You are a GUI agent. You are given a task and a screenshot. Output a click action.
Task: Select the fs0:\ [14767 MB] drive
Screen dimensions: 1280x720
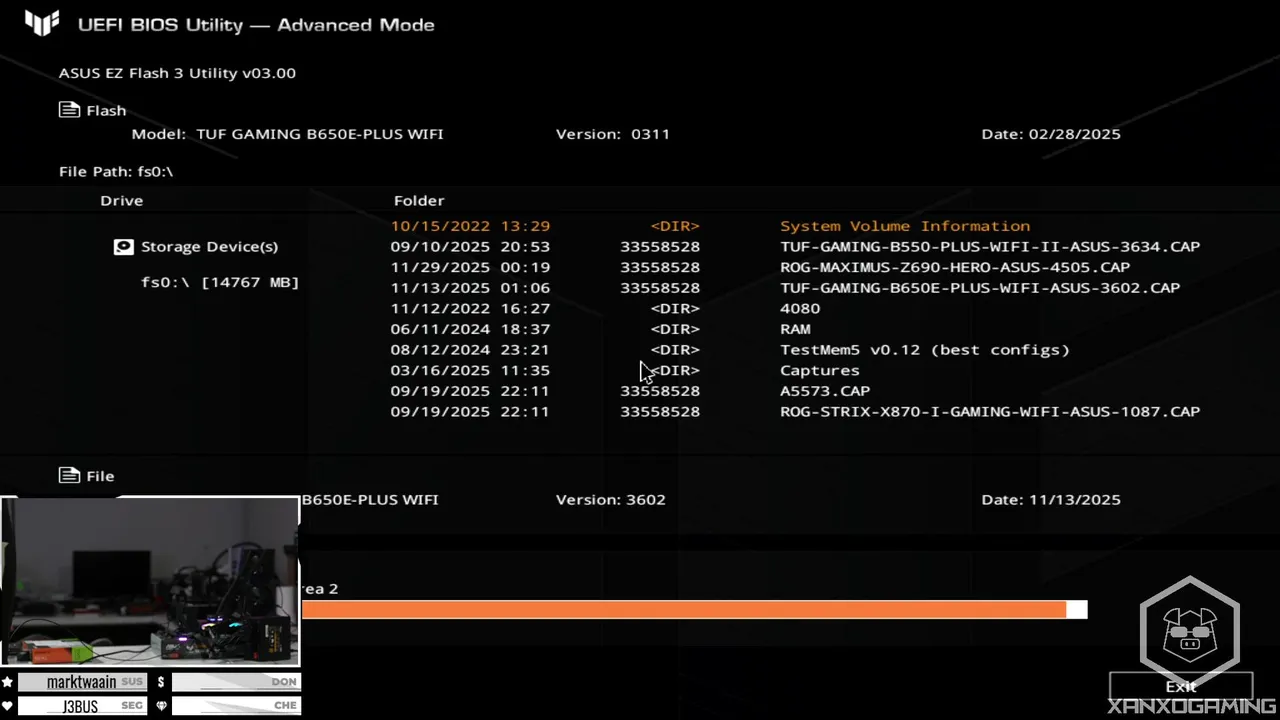pyautogui.click(x=220, y=282)
